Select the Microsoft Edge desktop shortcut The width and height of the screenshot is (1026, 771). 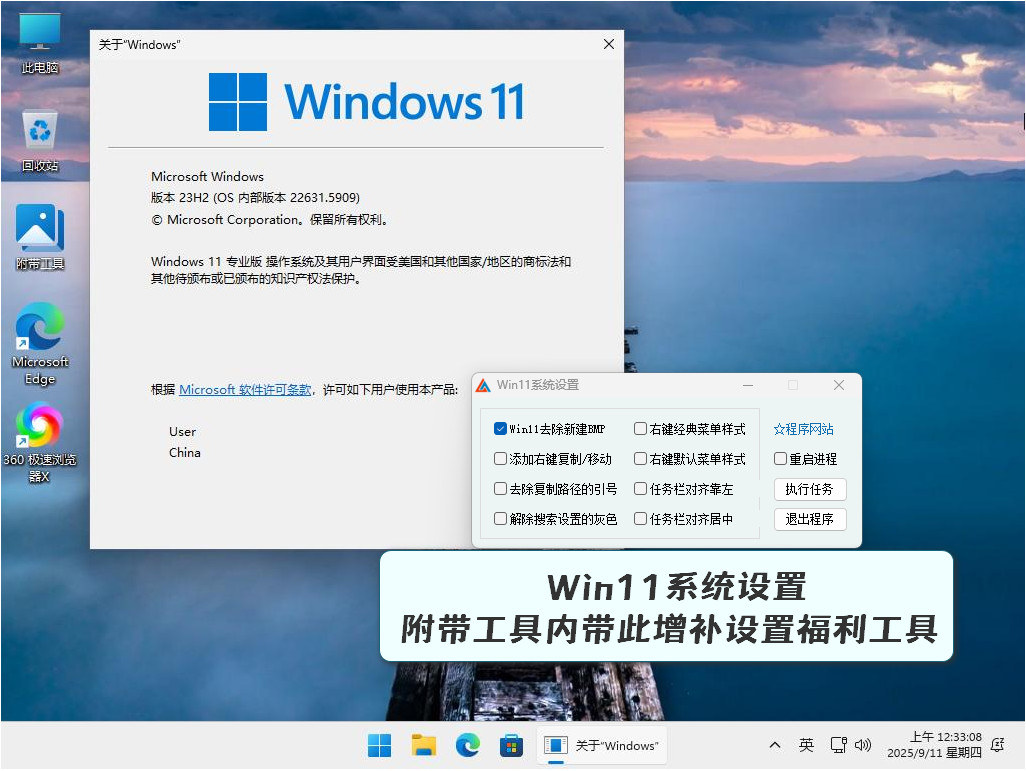coord(40,344)
